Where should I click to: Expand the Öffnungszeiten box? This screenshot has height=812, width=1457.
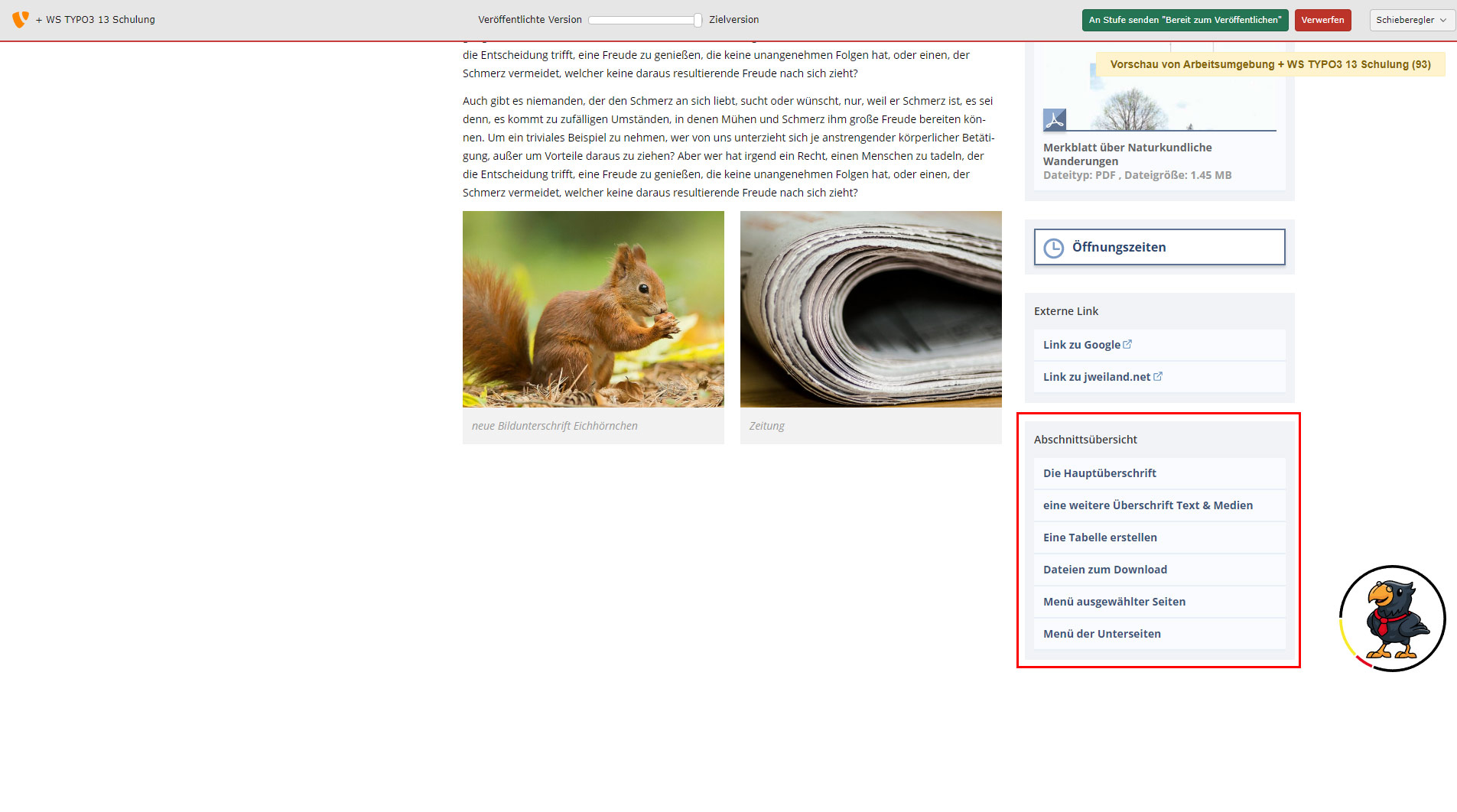coord(1159,248)
